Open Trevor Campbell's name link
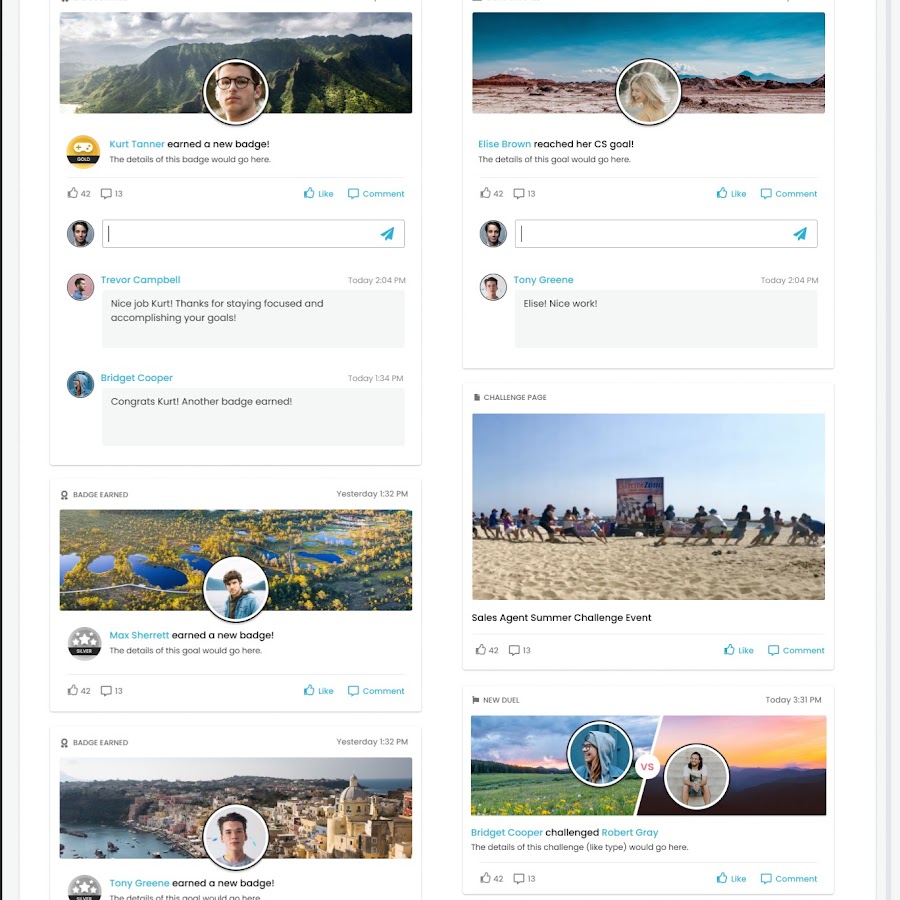 pos(141,280)
